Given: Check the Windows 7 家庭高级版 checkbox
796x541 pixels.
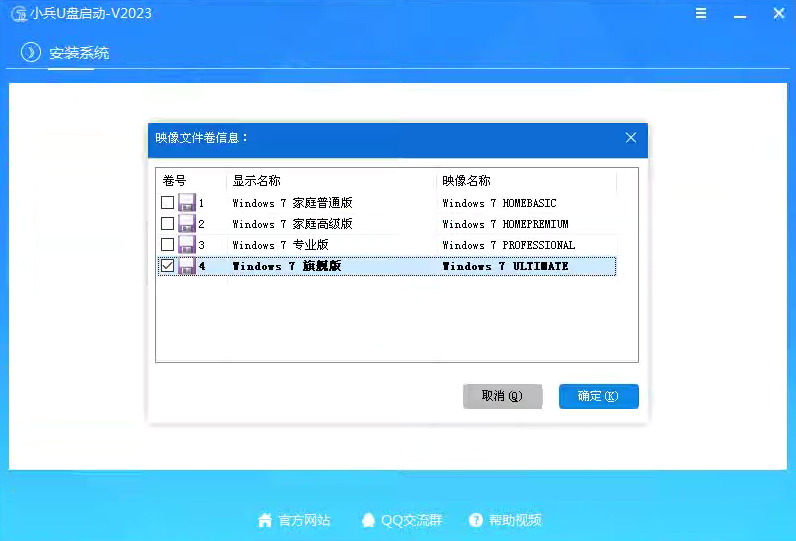Looking at the screenshot, I should pos(168,223).
